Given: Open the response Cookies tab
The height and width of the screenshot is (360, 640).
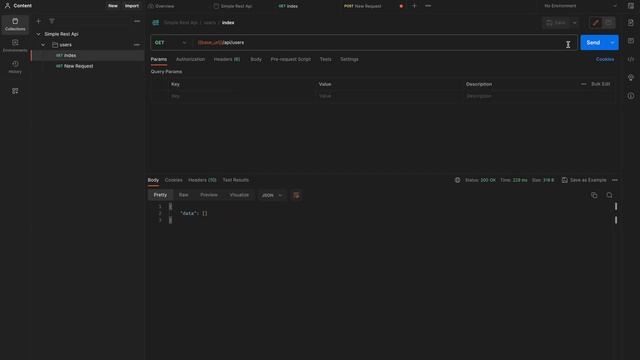Looking at the screenshot, I should [x=173, y=180].
